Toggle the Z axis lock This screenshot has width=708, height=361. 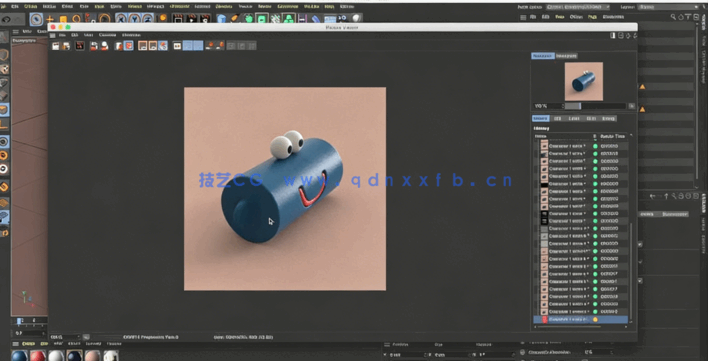click(x=147, y=19)
